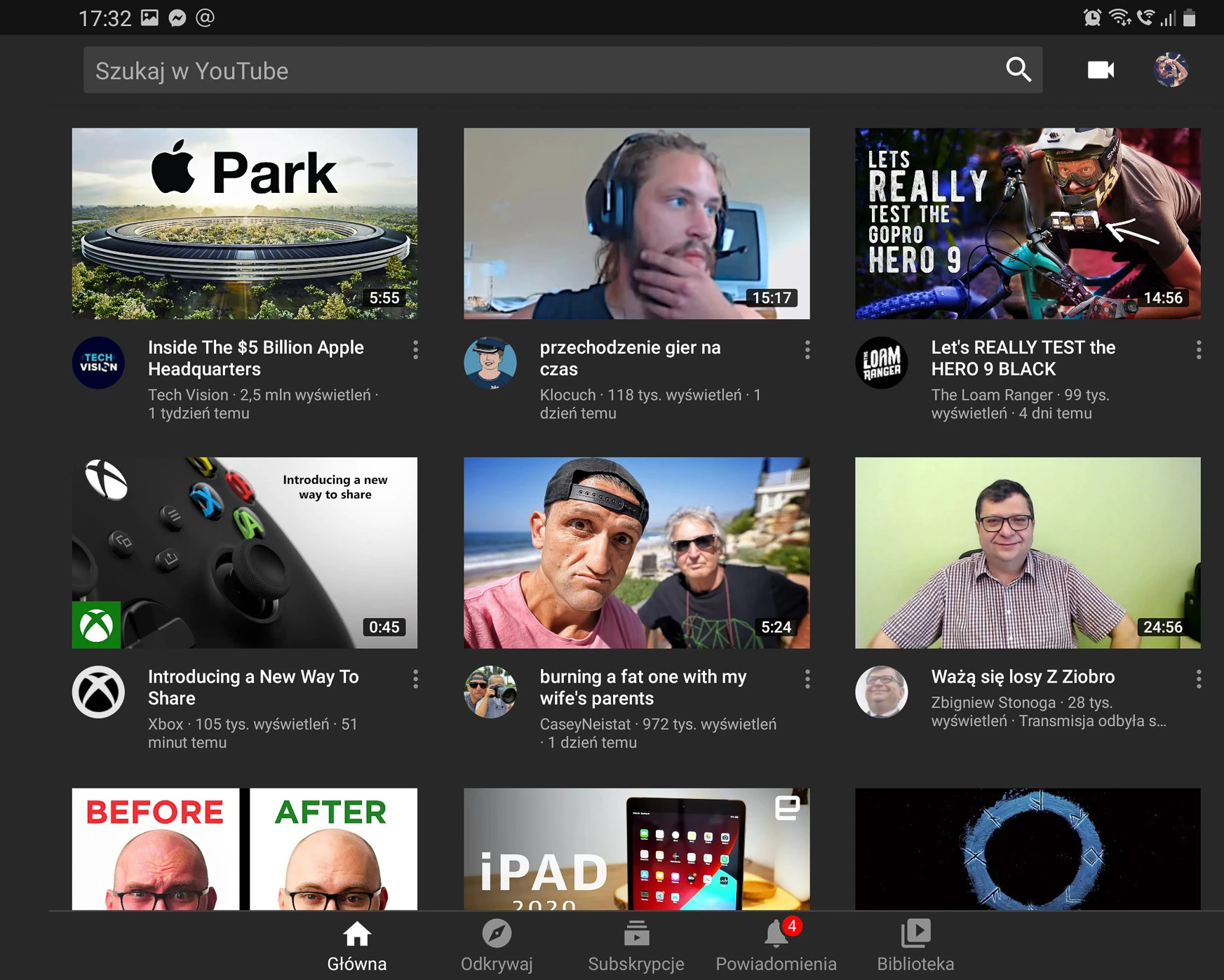Open options menu for Ważą się losy video
The image size is (1224, 980).
(1199, 679)
